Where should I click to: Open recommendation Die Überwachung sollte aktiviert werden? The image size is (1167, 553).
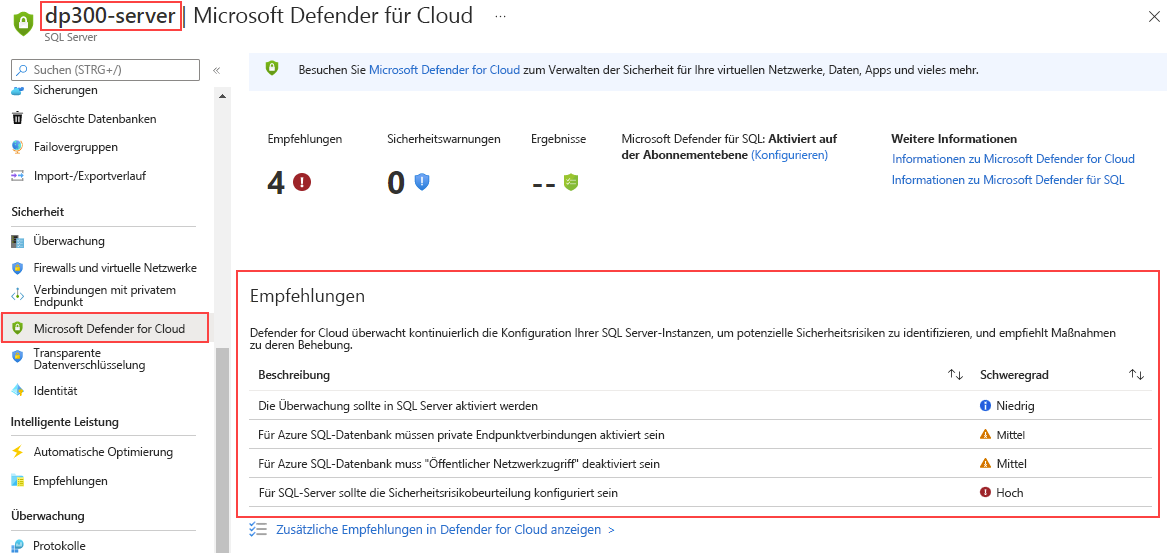(x=397, y=406)
